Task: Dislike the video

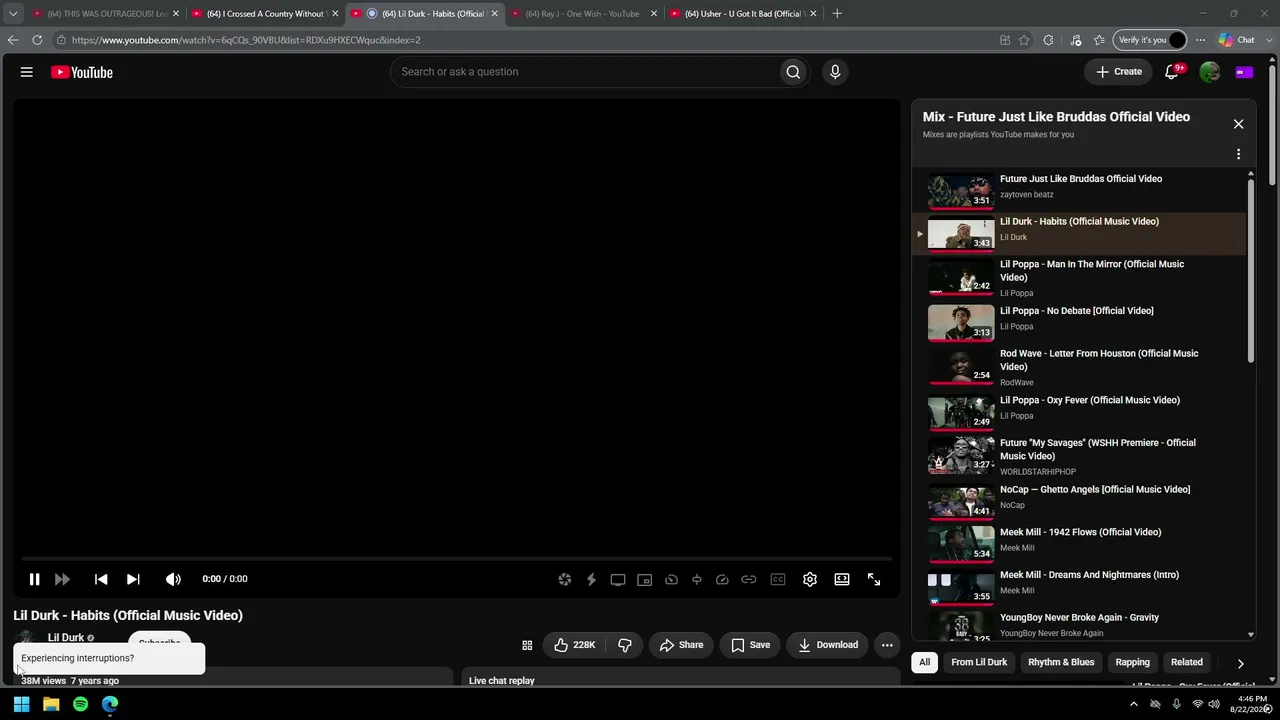Action: pyautogui.click(x=625, y=645)
